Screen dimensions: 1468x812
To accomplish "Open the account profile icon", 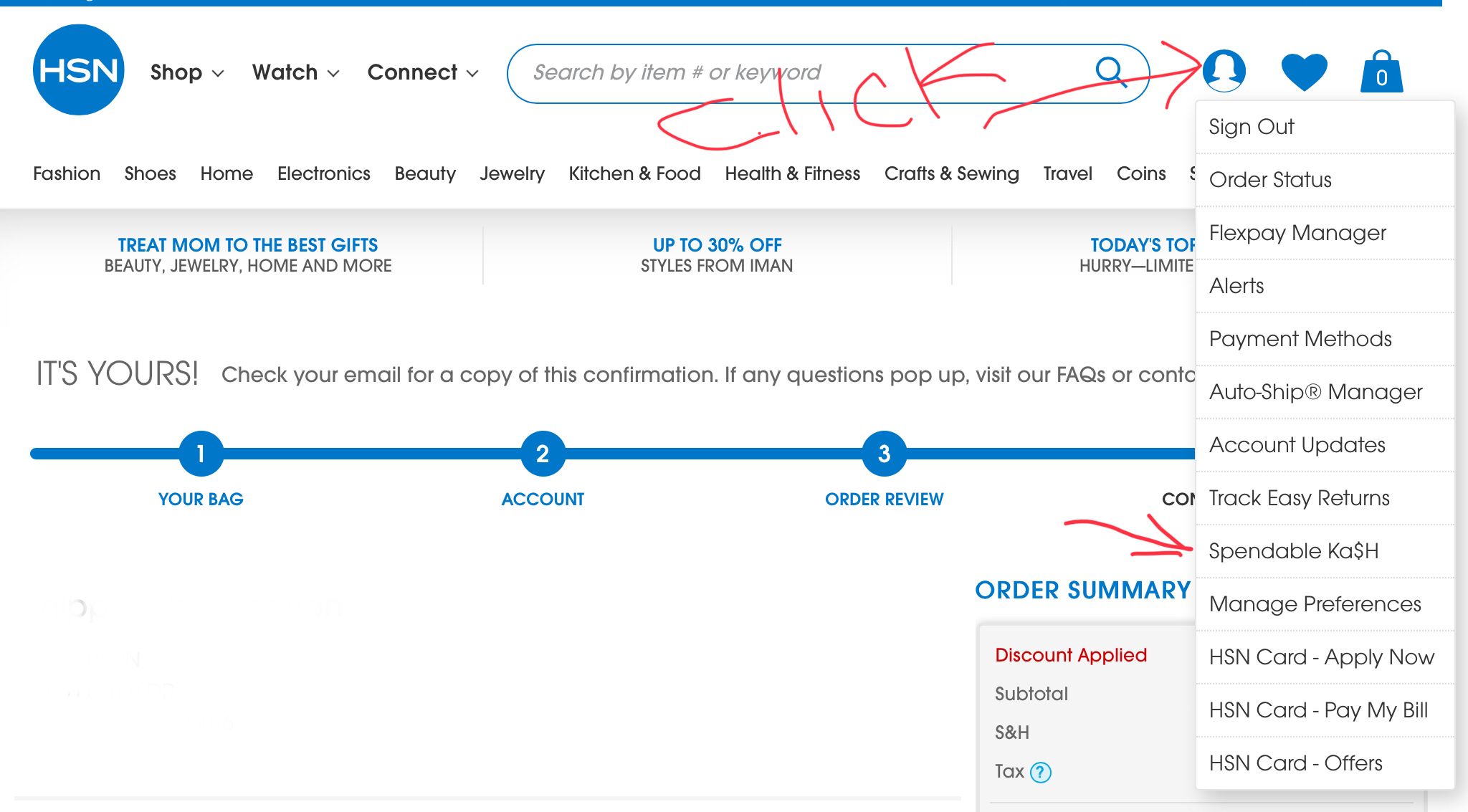I will click(1224, 70).
